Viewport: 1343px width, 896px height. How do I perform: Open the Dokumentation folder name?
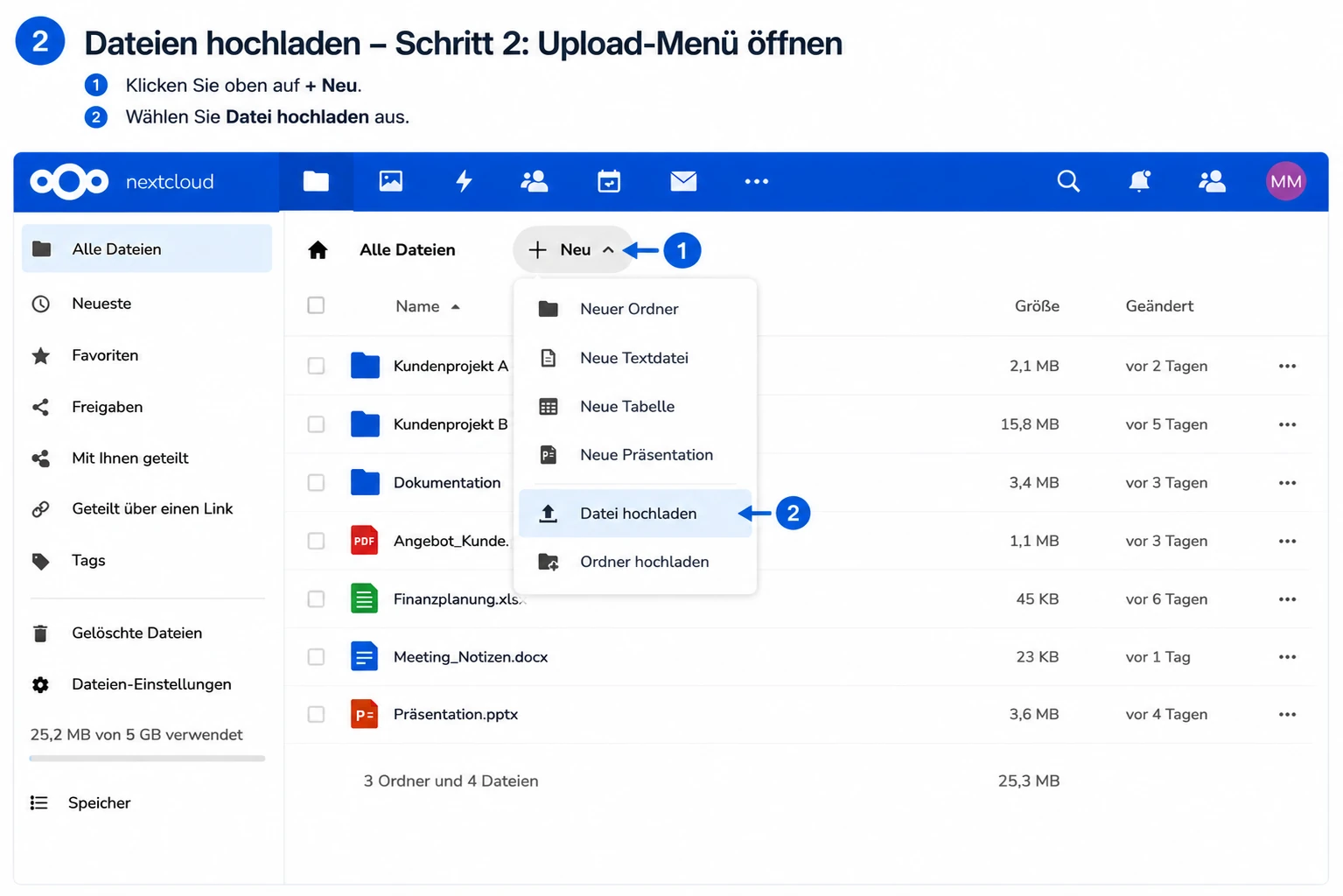pos(447,483)
